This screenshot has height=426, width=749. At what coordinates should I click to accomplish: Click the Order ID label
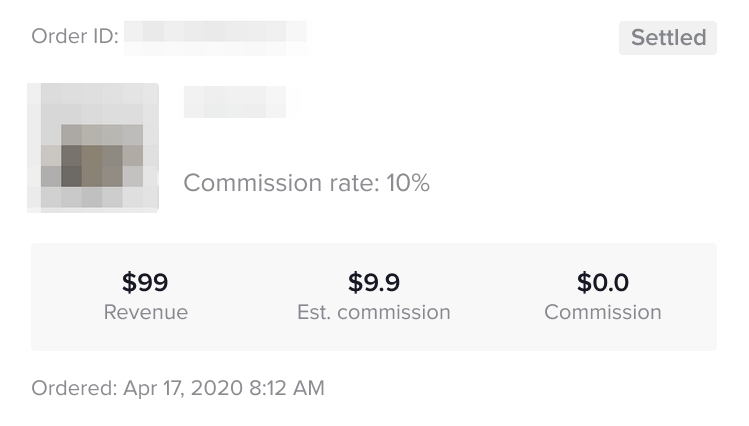[x=75, y=37]
